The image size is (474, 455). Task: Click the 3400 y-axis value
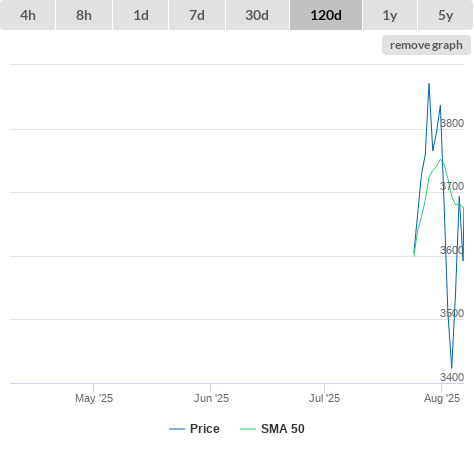tap(452, 377)
